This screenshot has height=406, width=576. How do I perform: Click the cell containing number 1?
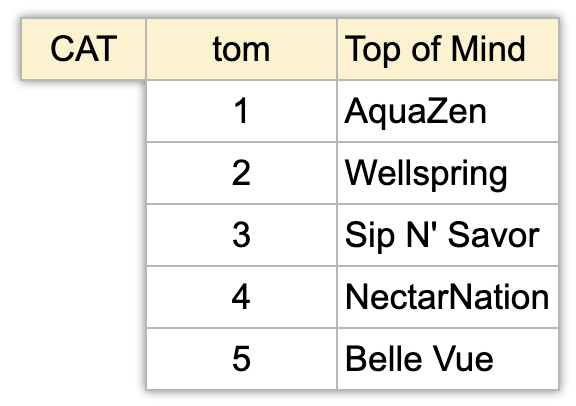[241, 111]
